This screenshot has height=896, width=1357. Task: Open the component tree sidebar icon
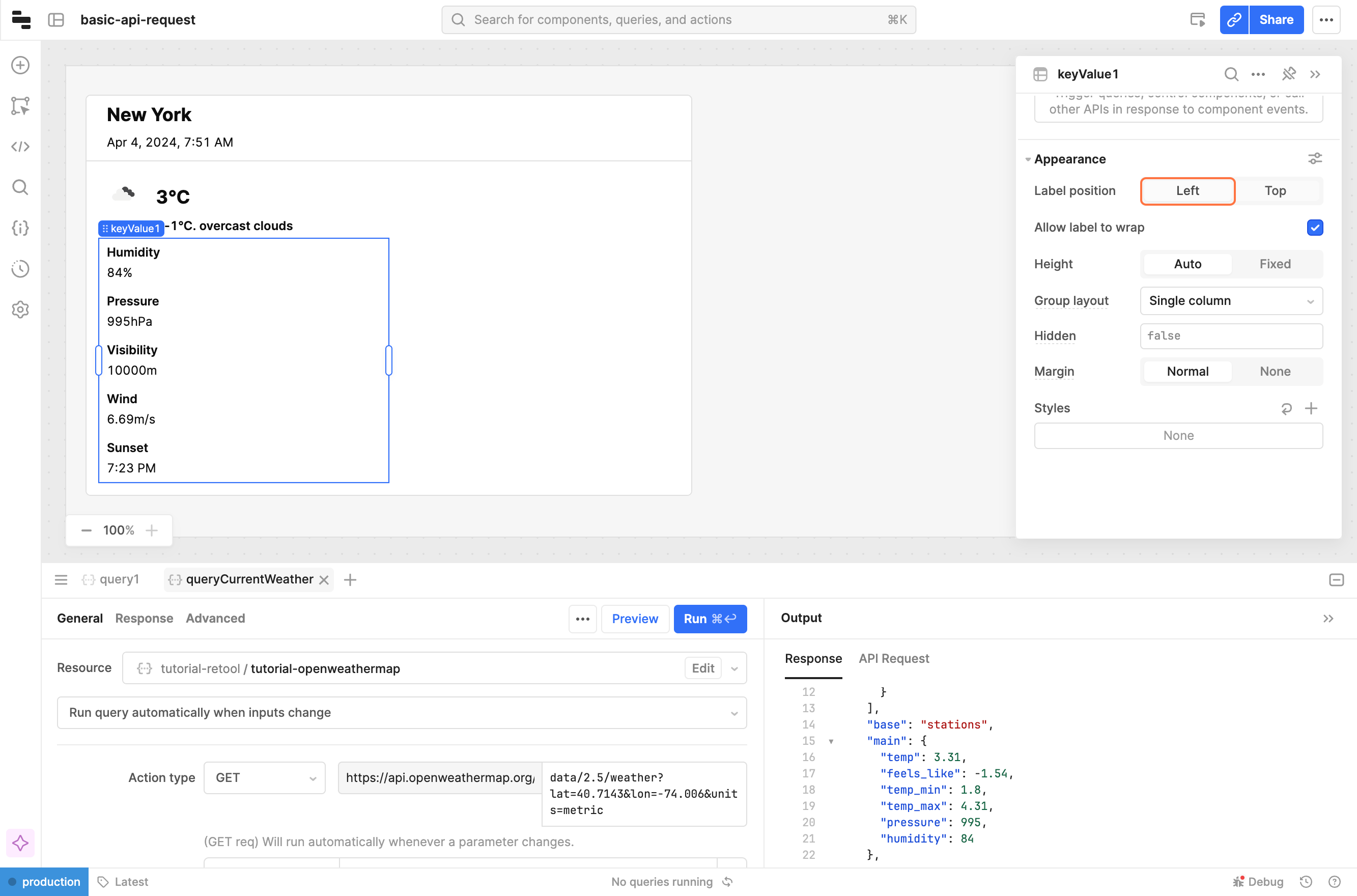click(x=20, y=106)
